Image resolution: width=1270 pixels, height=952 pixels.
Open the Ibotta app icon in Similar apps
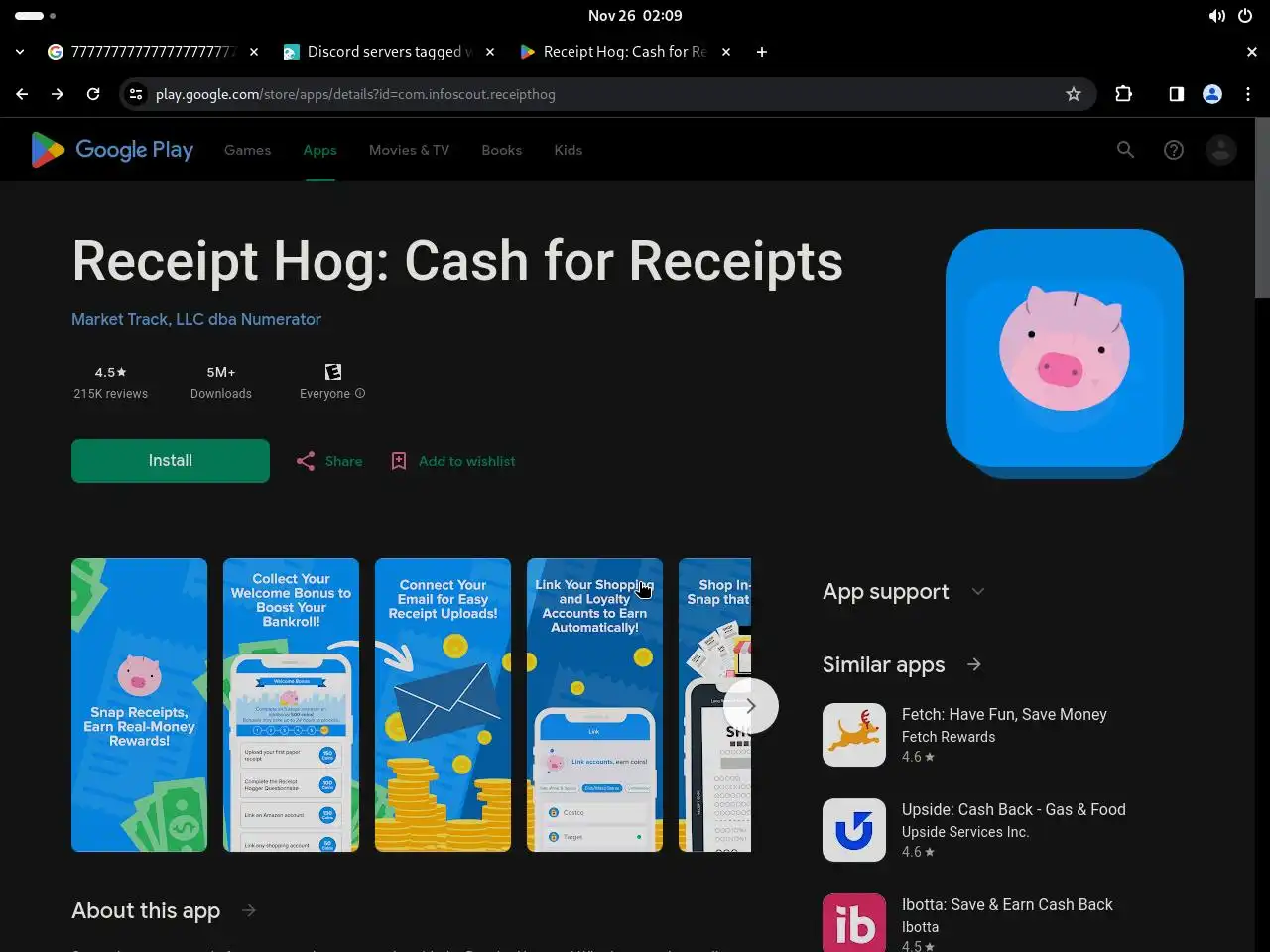pos(854,922)
